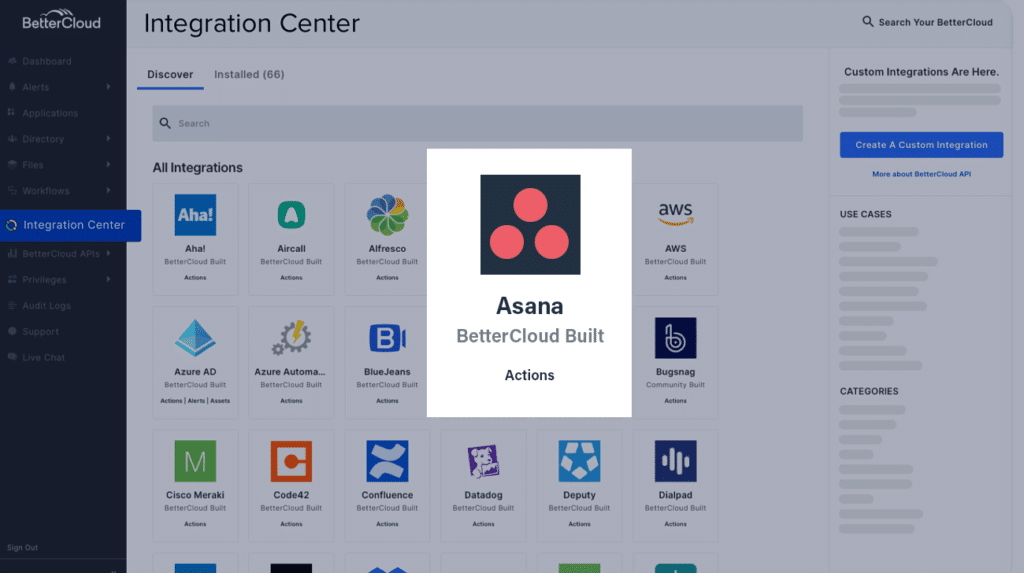Viewport: 1024px width, 573px height.
Task: Click the Bugsnag integration logo
Action: (x=675, y=338)
